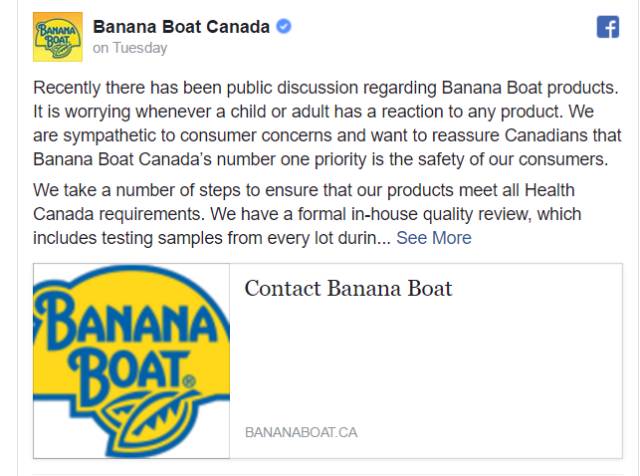This screenshot has height=476, width=640.
Task: Open the Contact Banana Boat headline
Action: pyautogui.click(x=349, y=289)
